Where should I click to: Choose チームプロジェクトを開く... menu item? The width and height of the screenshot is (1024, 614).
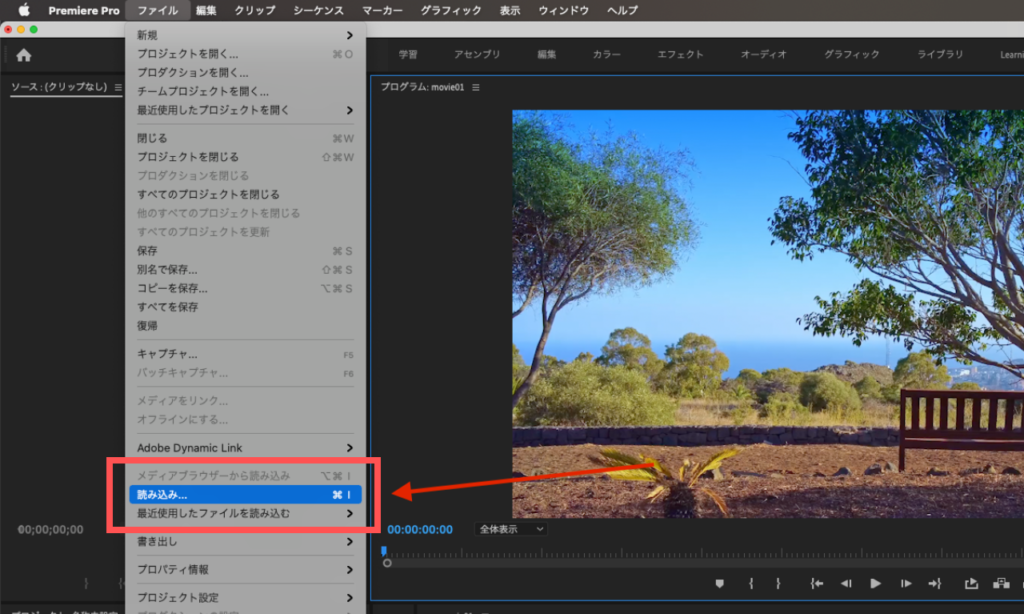[245, 91]
